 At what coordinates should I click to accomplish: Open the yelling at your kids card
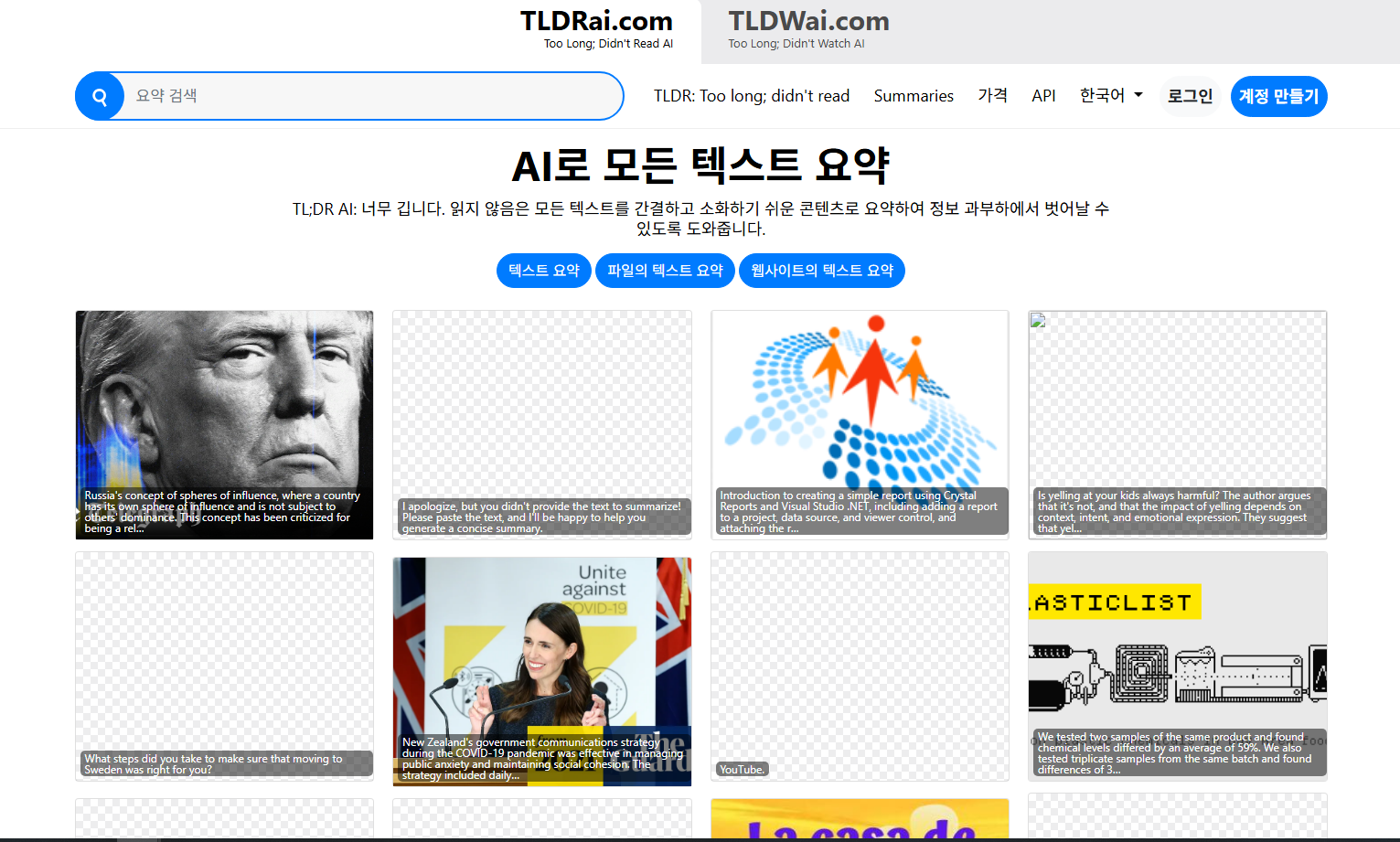(1178, 425)
